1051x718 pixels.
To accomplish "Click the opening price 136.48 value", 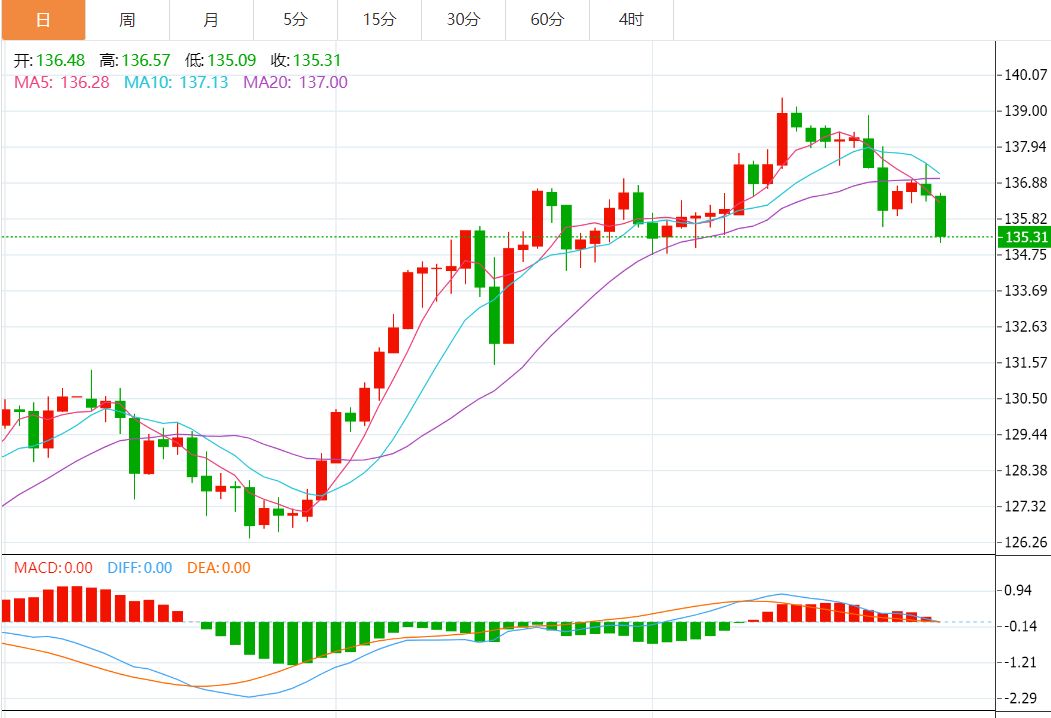I will 60,60.
